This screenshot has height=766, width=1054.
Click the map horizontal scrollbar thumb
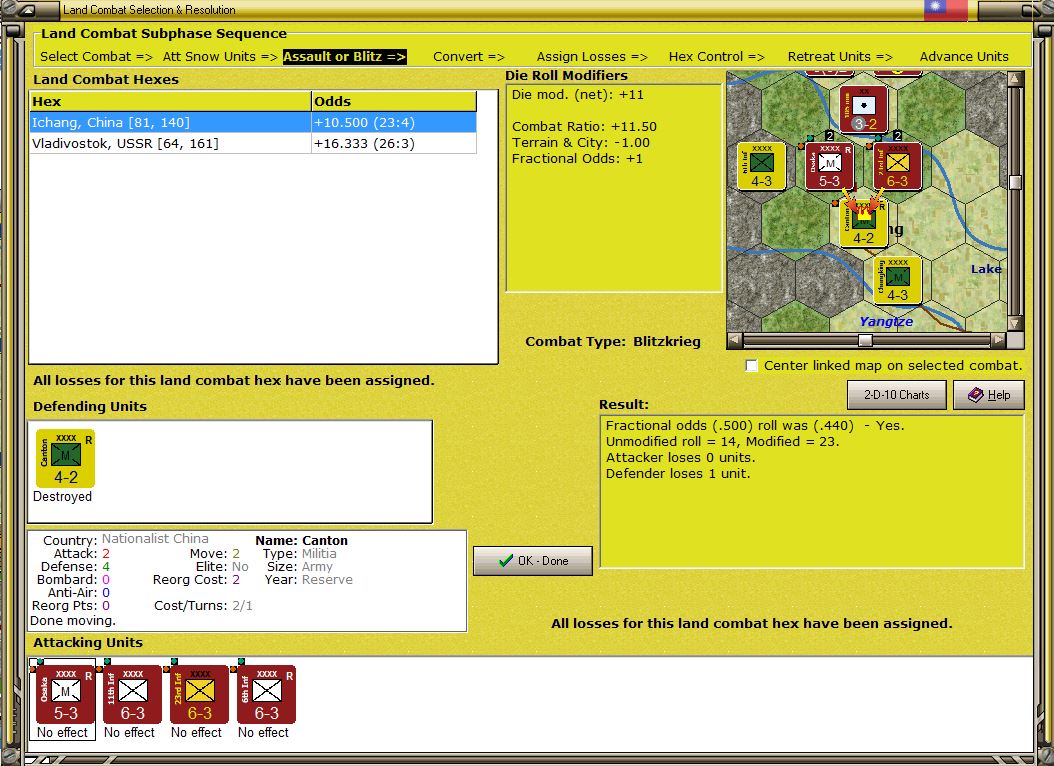866,341
